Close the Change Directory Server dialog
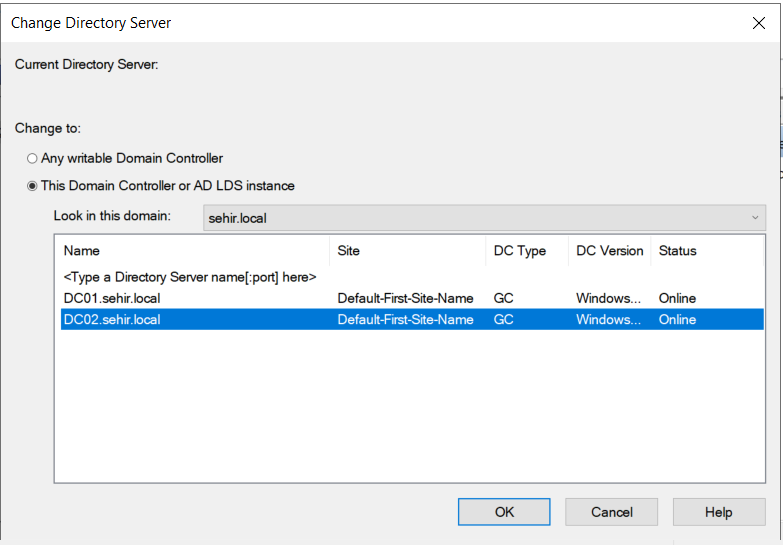This screenshot has height=545, width=783. tap(758, 23)
